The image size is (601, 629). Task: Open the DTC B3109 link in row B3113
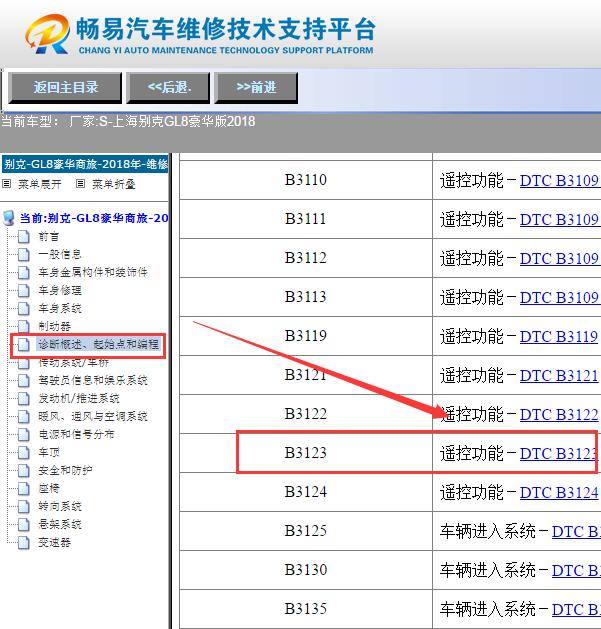559,297
